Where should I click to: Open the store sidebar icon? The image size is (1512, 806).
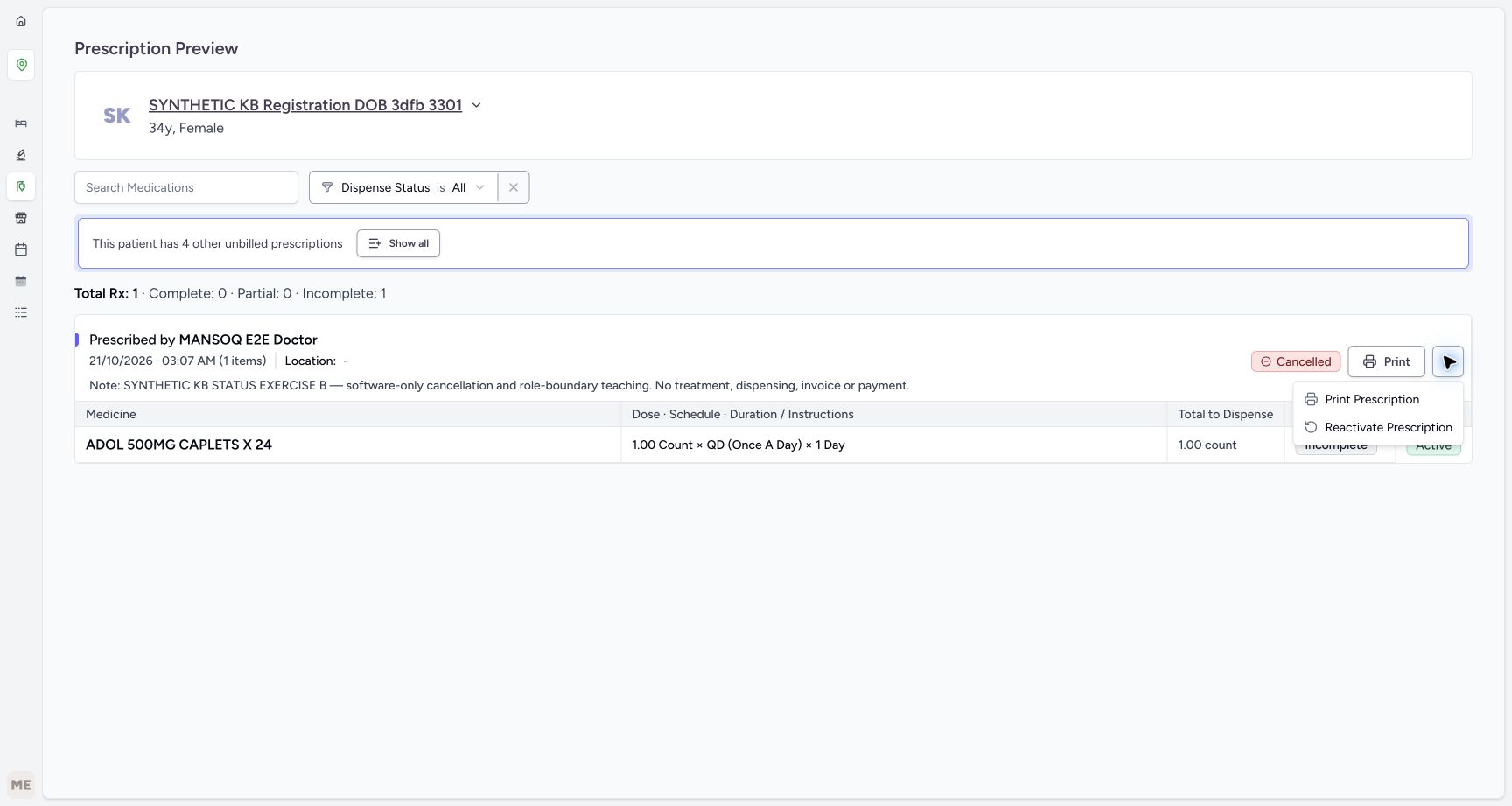tap(21, 218)
